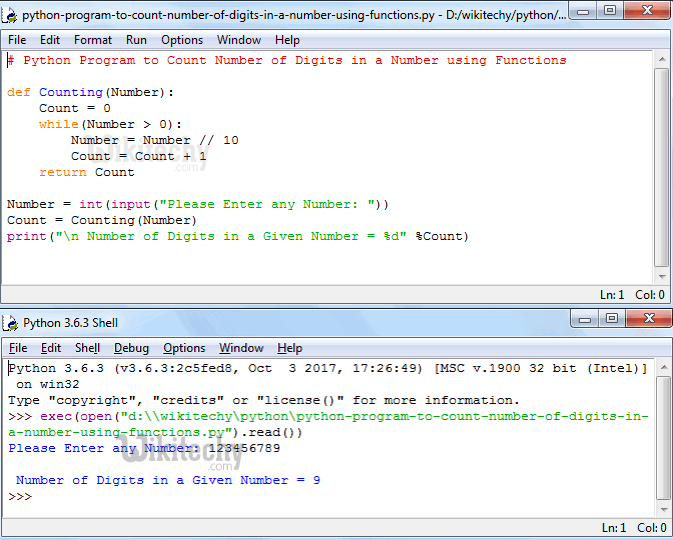Open the Window menu in Python Shell
Image resolution: width=673 pixels, height=540 pixels.
pos(241,348)
